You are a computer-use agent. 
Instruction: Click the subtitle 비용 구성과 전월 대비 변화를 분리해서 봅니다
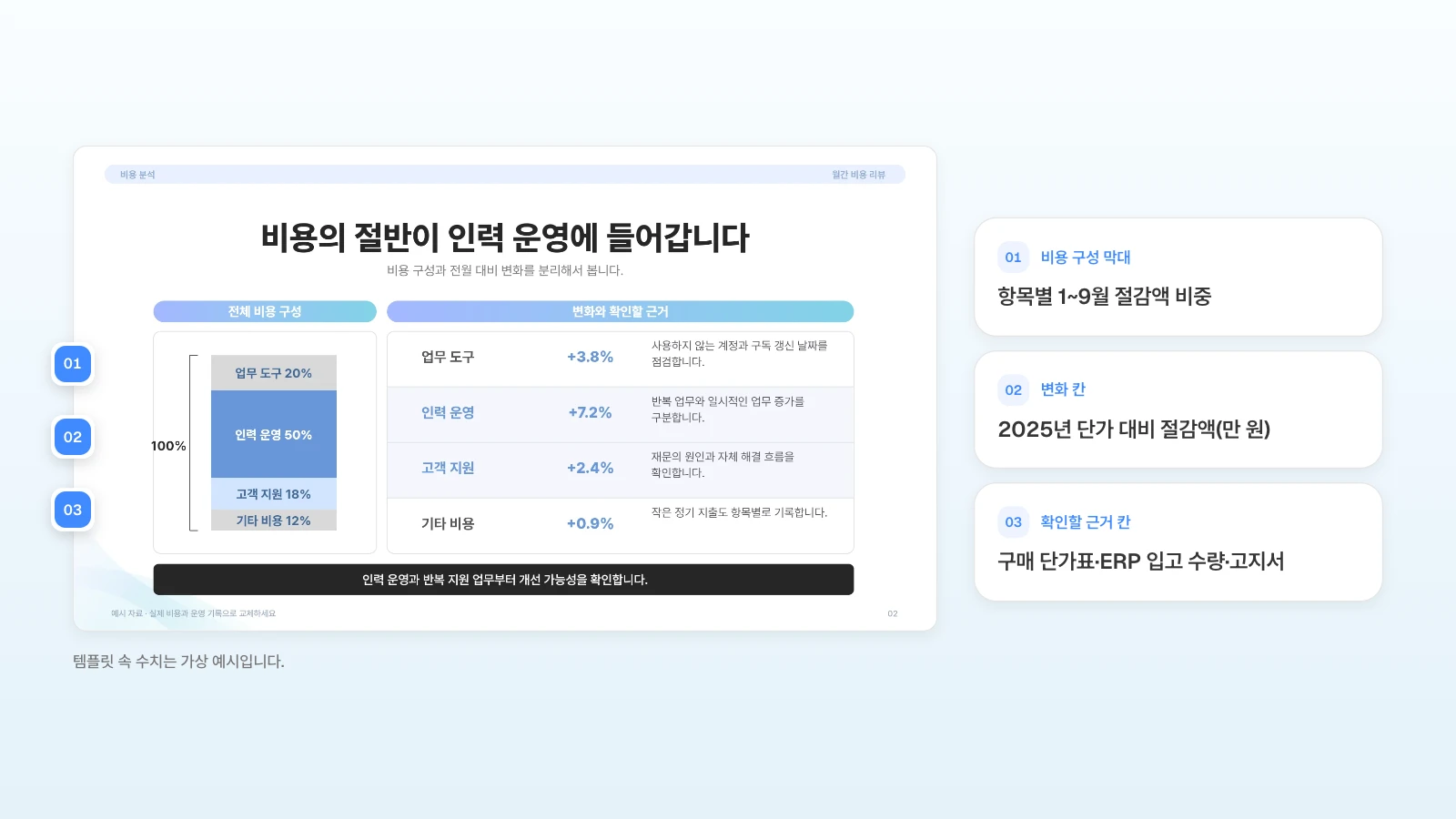(x=505, y=270)
